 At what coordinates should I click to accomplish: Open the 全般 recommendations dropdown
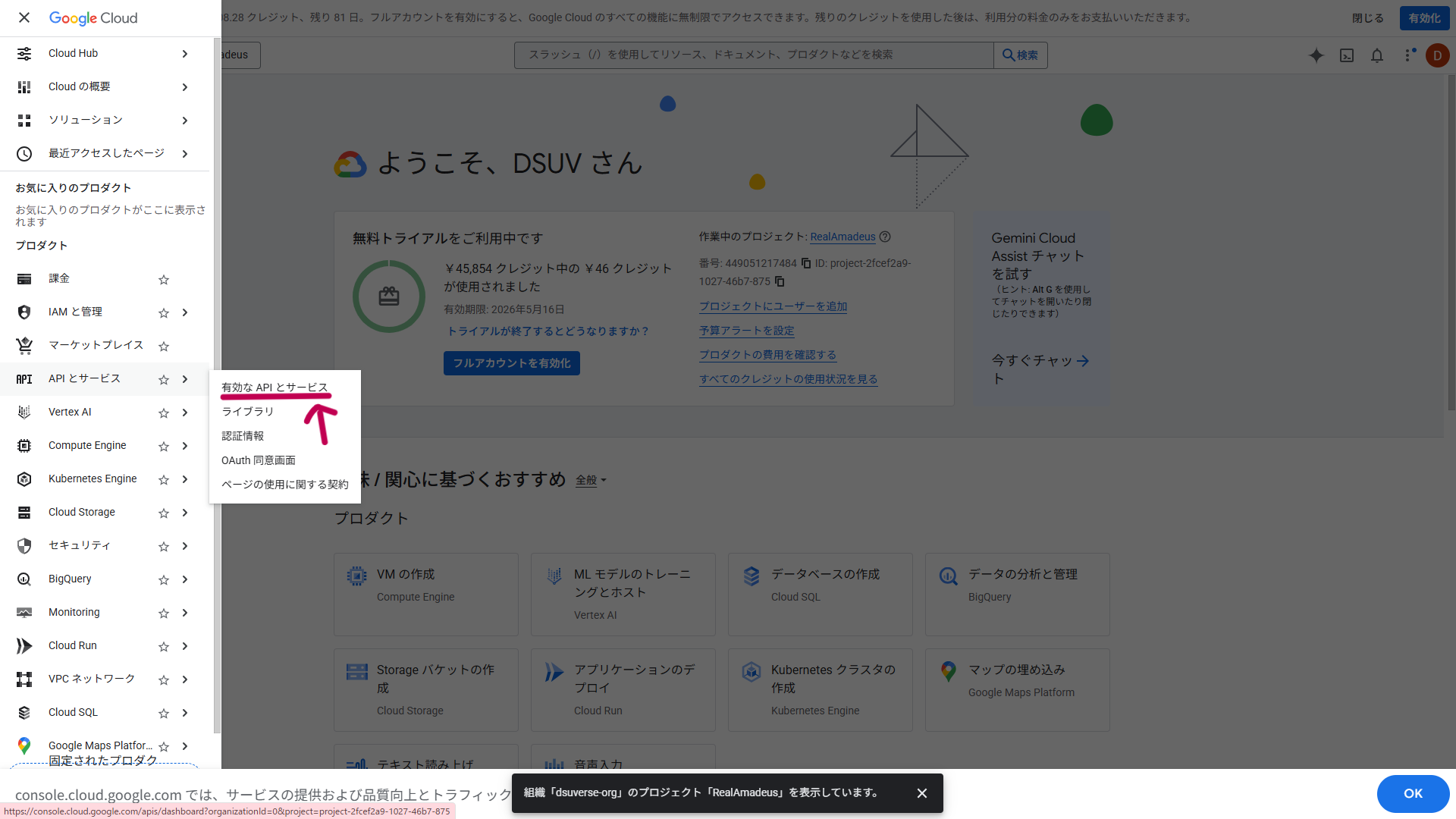click(591, 480)
